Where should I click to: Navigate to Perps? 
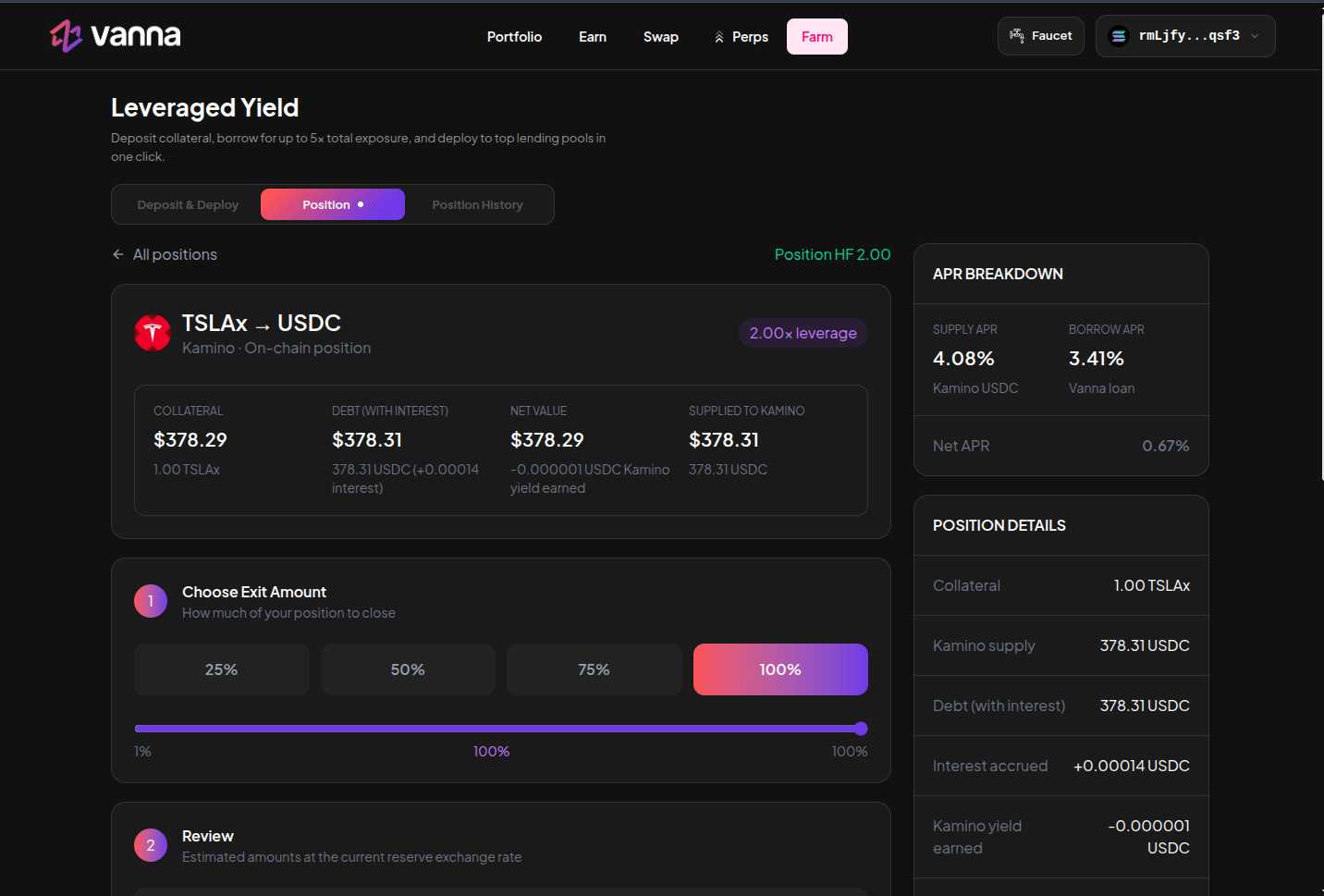tap(742, 37)
